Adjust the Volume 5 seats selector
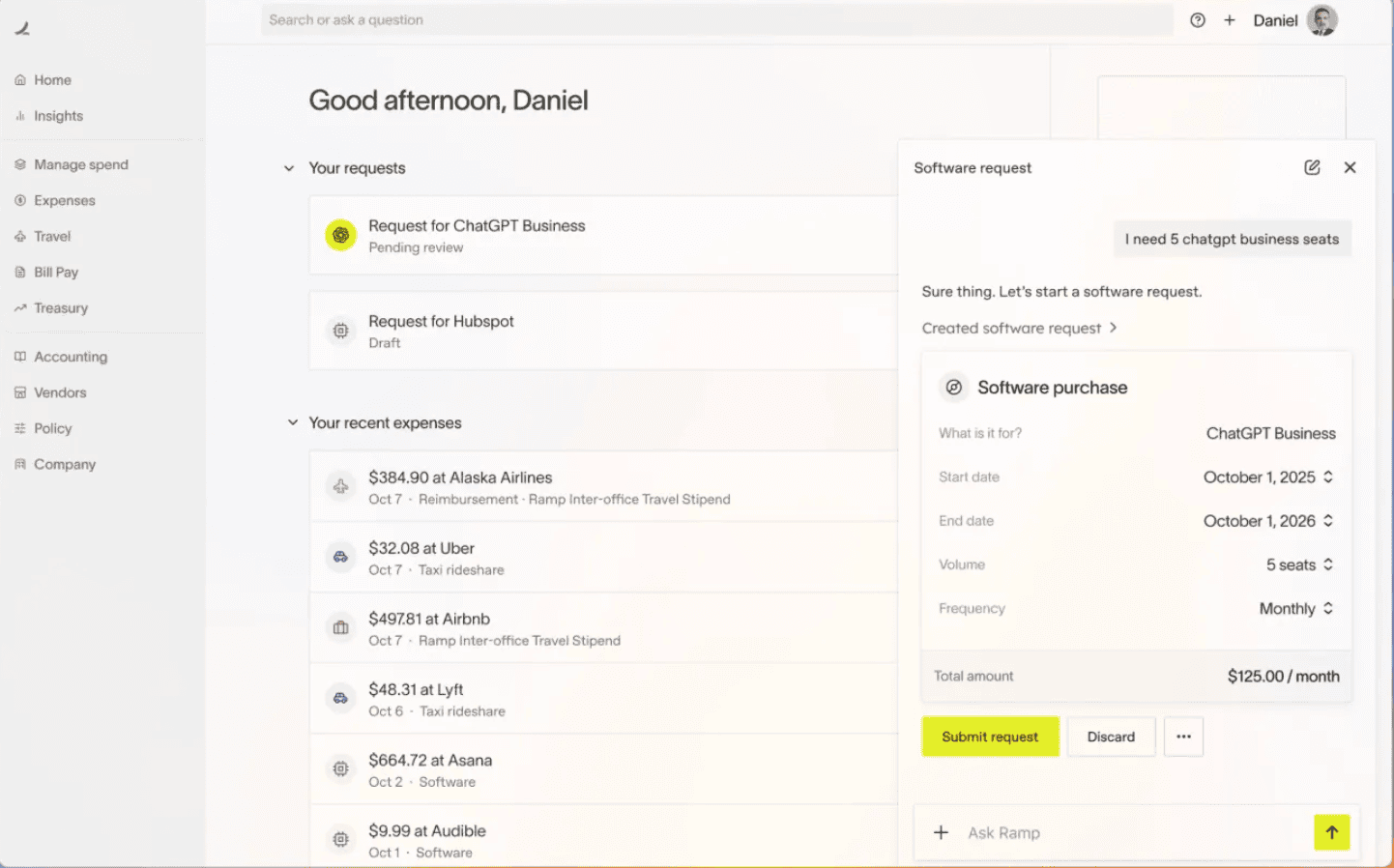 [x=1299, y=565]
